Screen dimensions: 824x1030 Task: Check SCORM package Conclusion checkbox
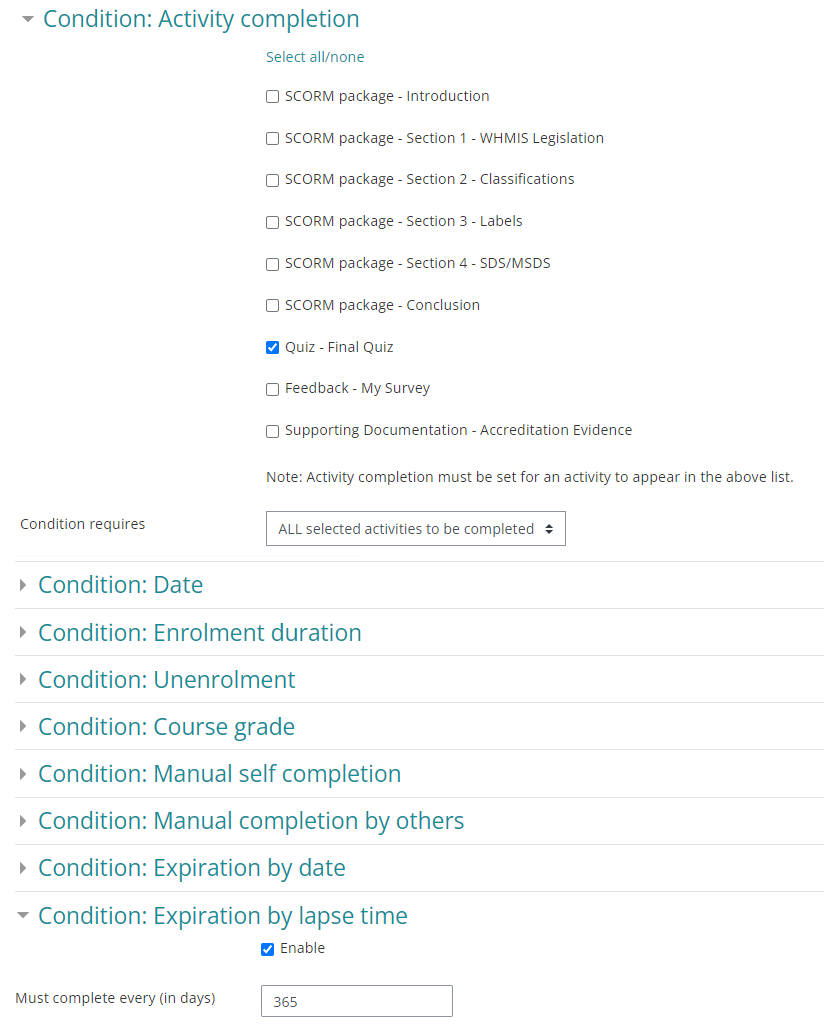coord(272,306)
